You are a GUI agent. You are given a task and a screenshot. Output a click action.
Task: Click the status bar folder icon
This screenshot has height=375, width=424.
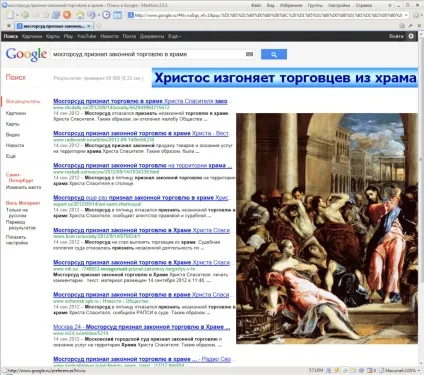[353, 370]
